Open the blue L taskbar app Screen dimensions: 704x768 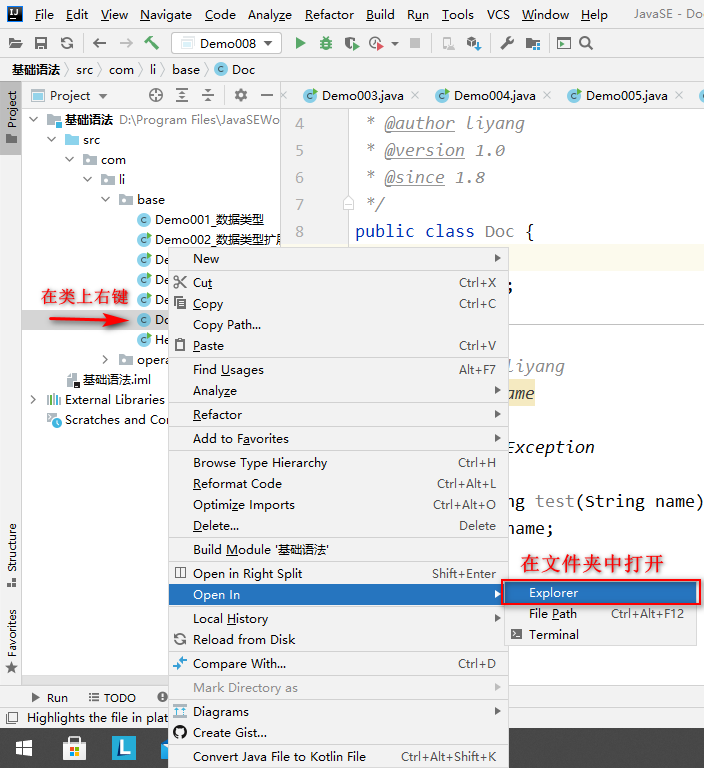(124, 748)
